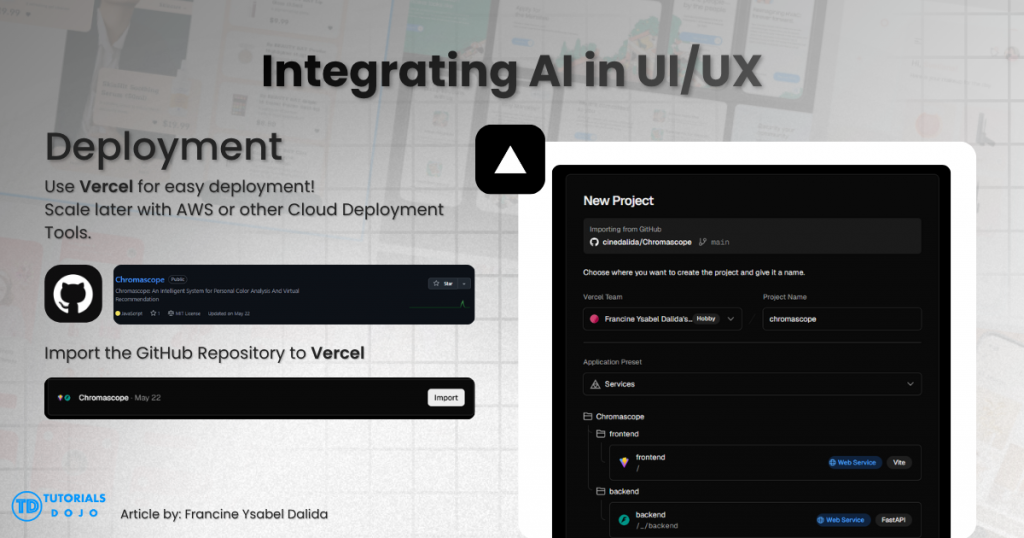Click the FastAPI framework badge
Screen dimensions: 1024x538
pyautogui.click(x=893, y=520)
